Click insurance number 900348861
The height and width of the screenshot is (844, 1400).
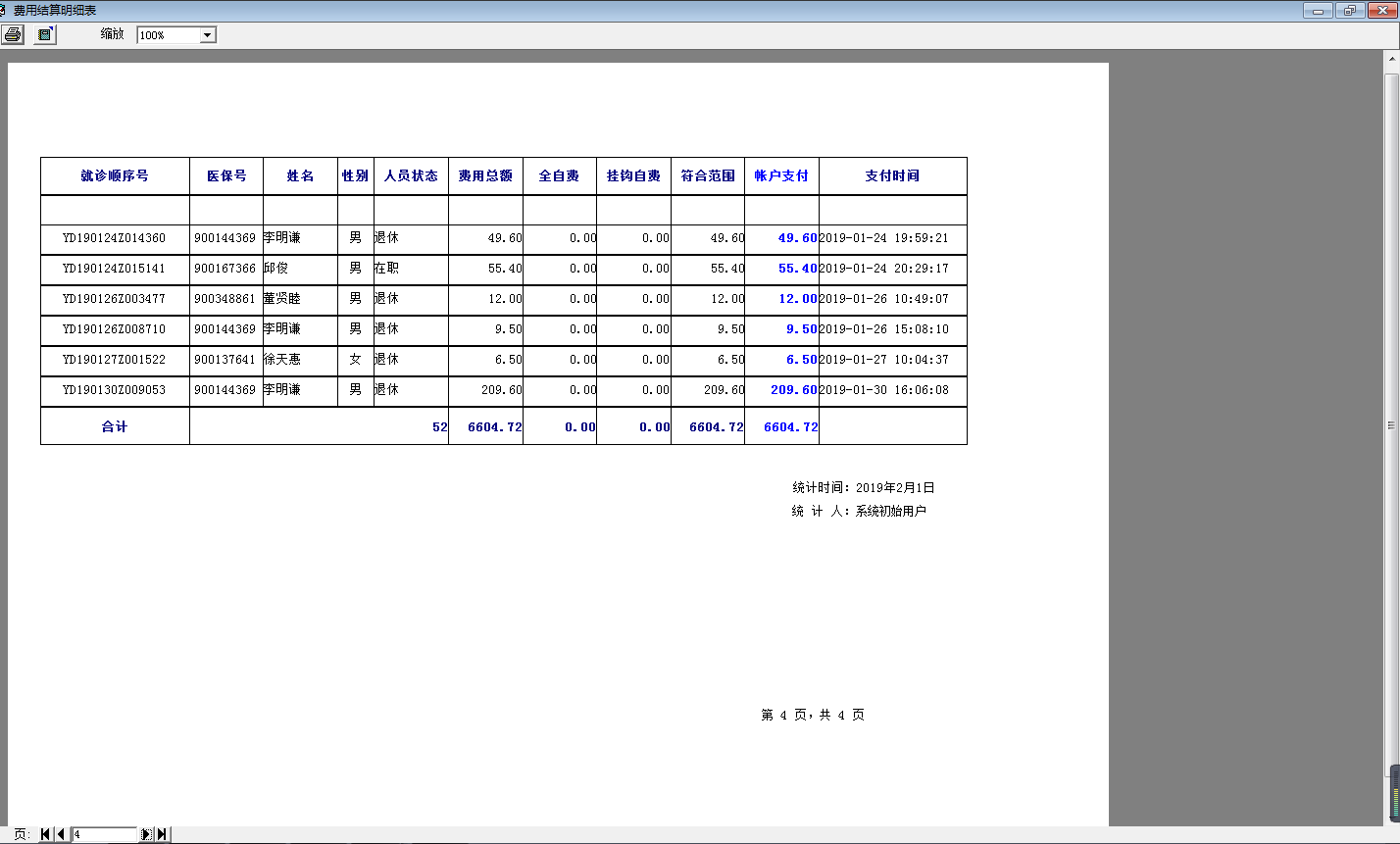coord(225,299)
